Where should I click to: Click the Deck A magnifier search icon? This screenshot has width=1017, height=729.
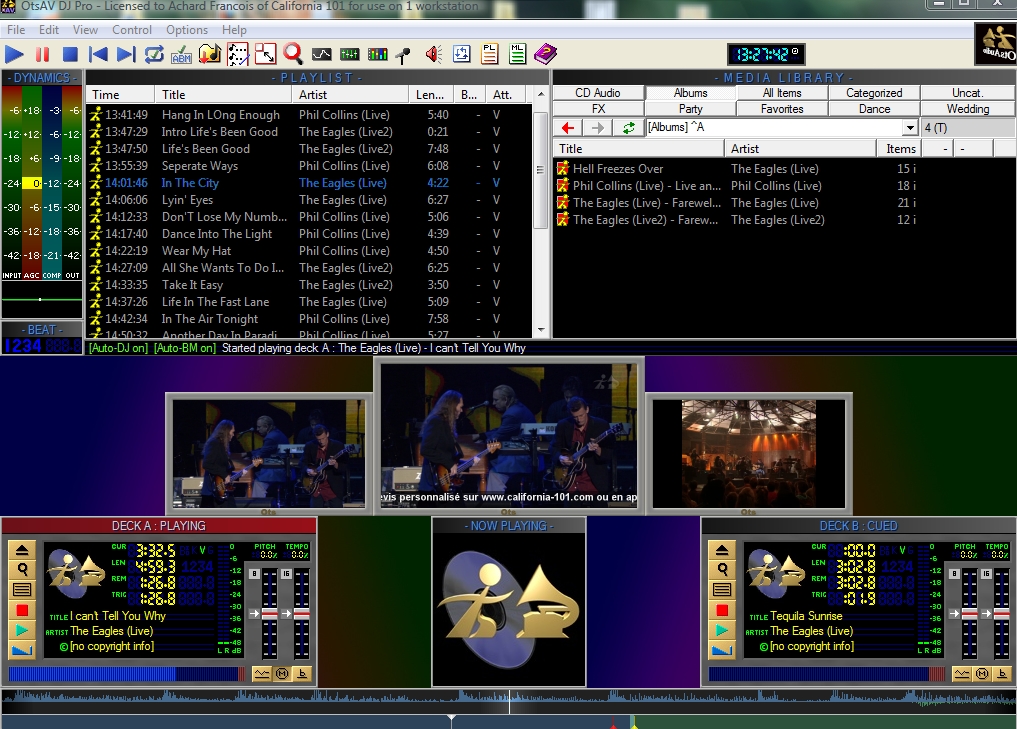(22, 570)
